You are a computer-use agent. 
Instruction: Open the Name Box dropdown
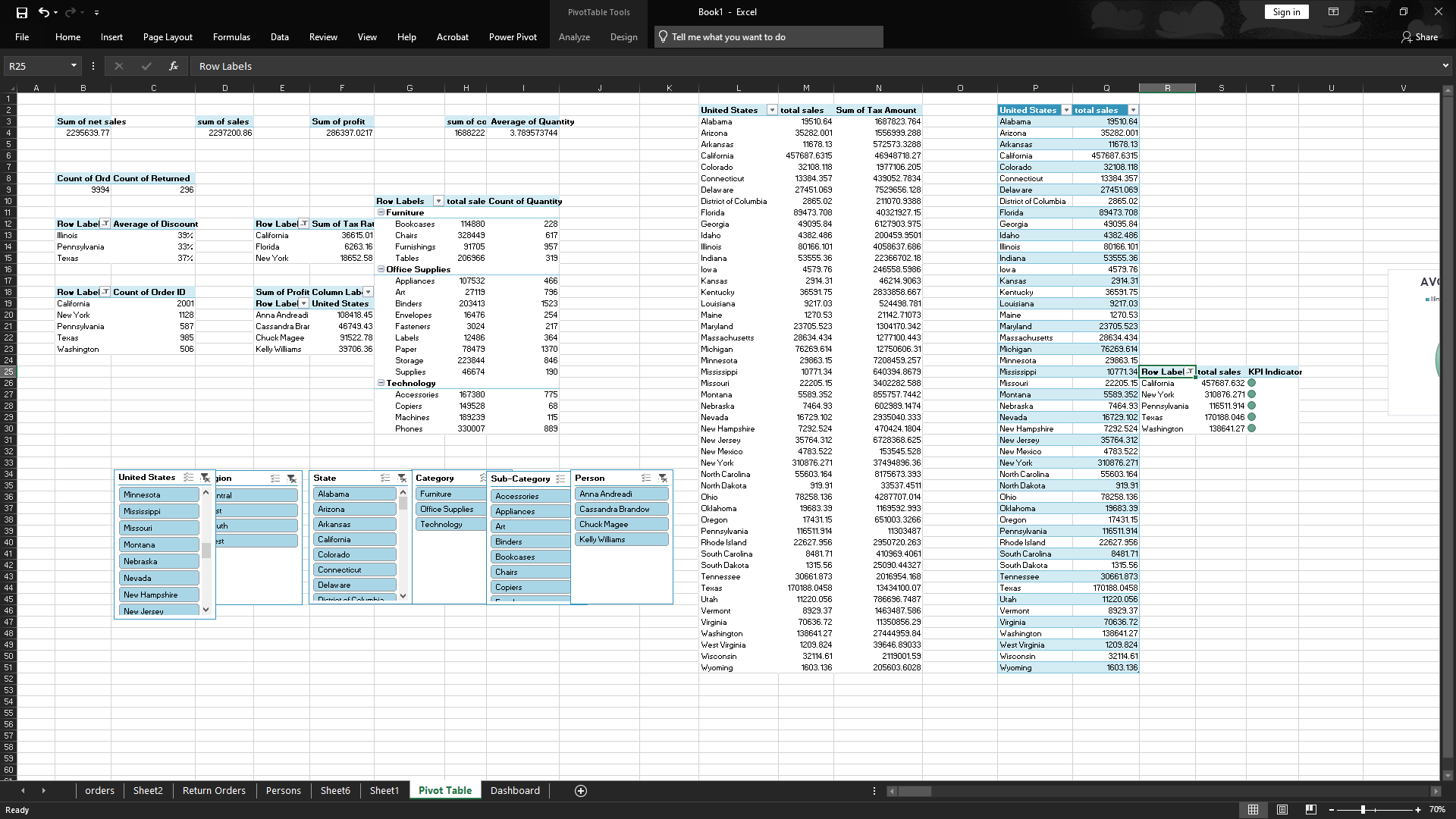click(x=74, y=66)
